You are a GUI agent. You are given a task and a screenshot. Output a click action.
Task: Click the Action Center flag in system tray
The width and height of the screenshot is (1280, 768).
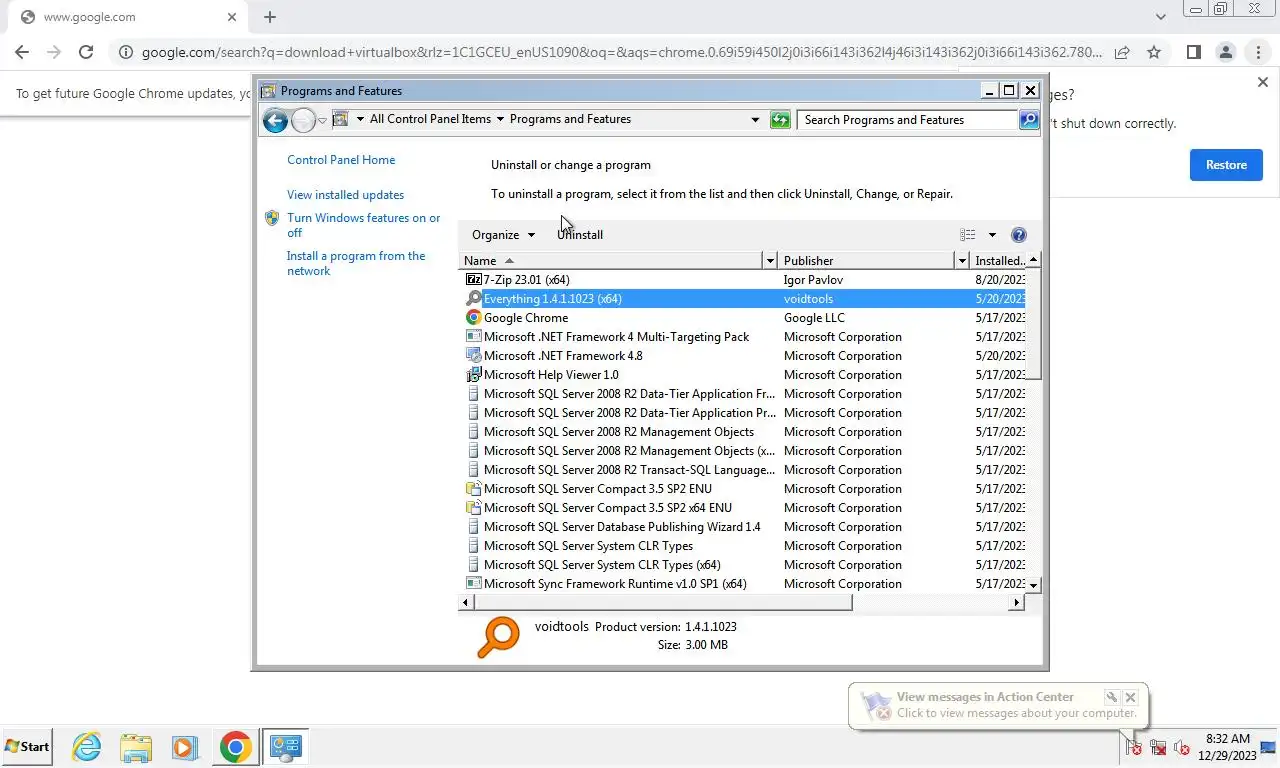pos(1133,747)
